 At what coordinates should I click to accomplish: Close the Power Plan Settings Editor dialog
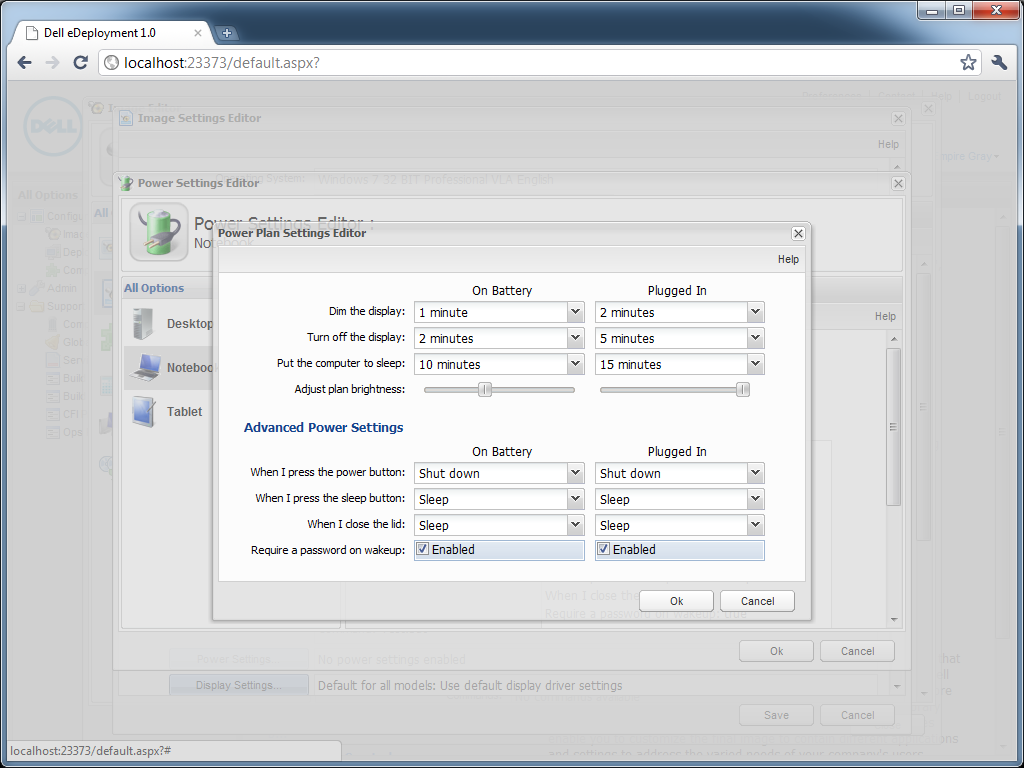coord(798,233)
